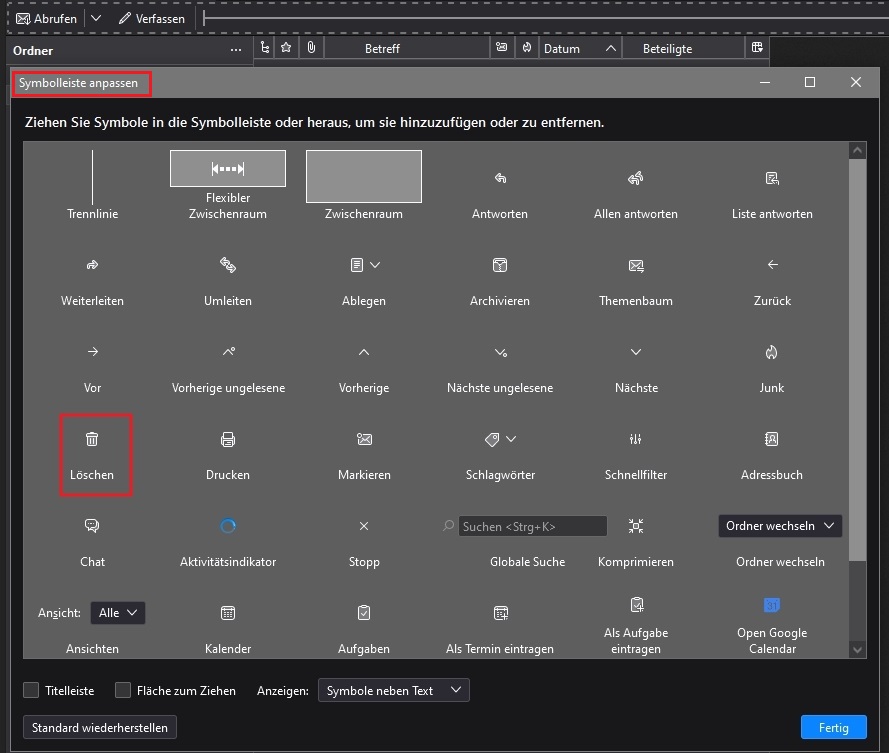Viewport: 889px width, 753px height.
Task: Click the attachment column header icon
Action: point(311,48)
